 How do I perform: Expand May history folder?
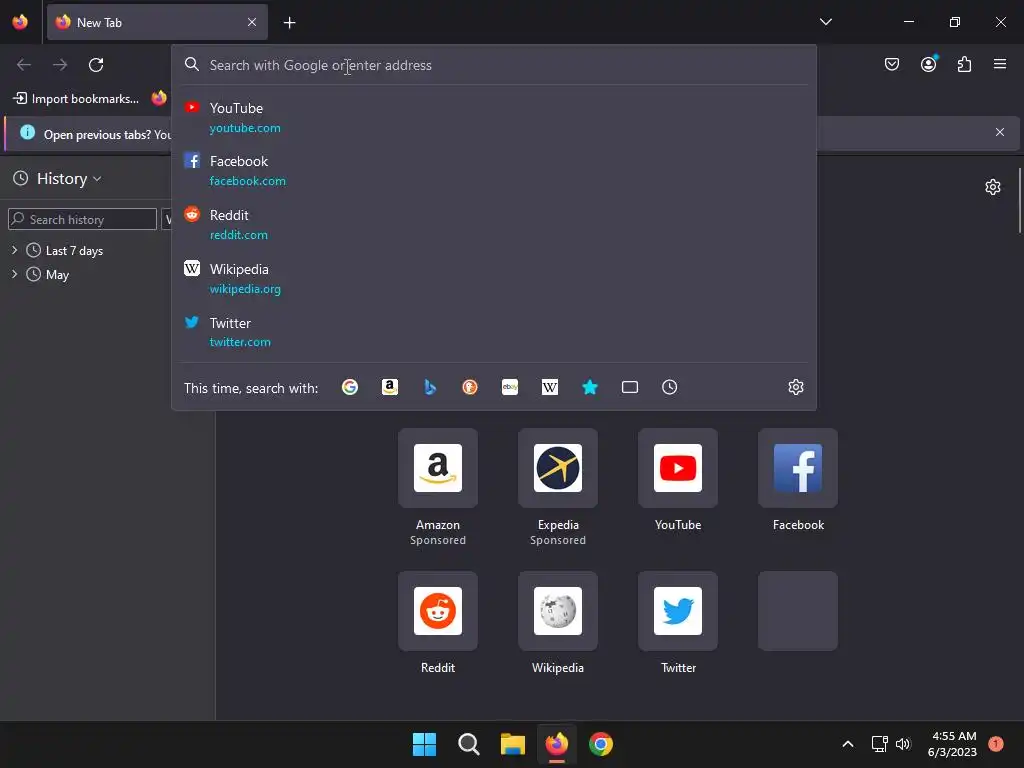coord(14,274)
